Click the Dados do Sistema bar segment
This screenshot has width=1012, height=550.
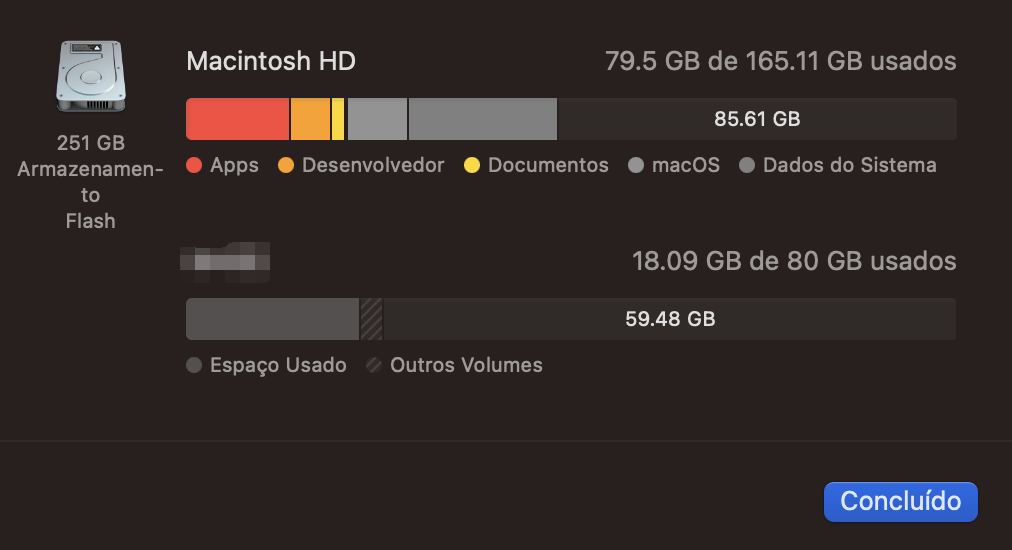tap(482, 119)
